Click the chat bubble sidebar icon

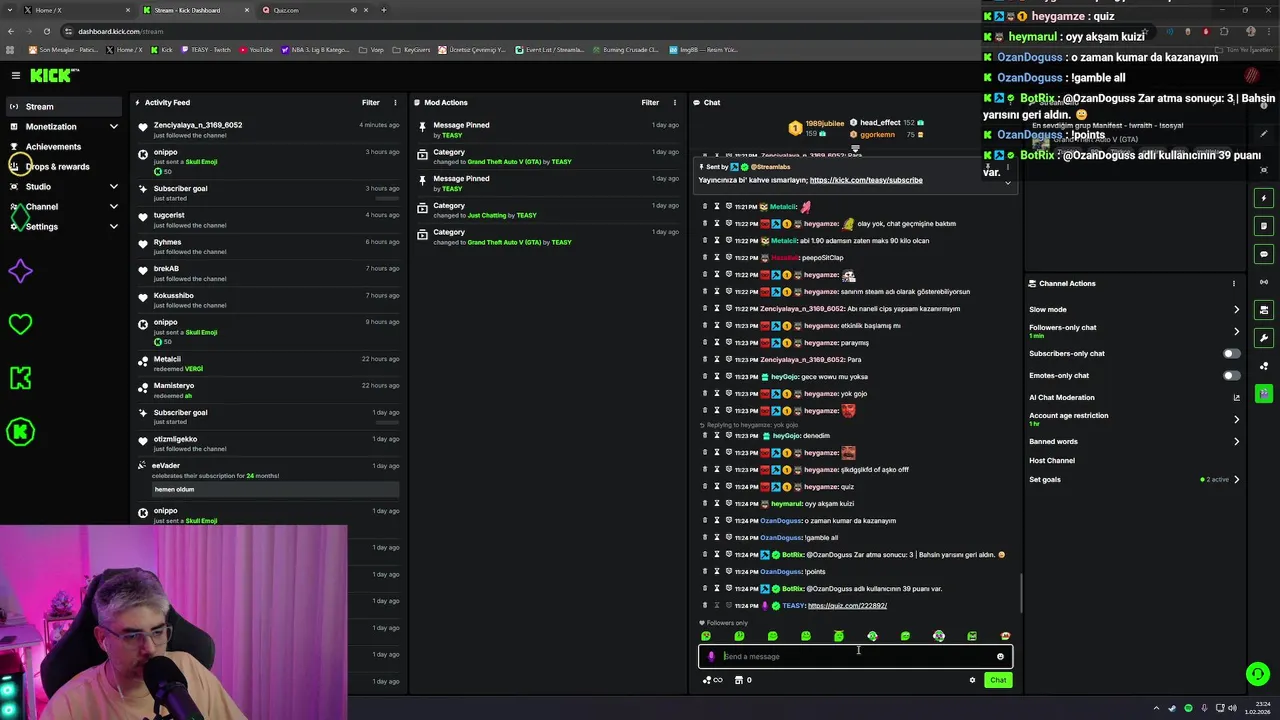point(1264,254)
